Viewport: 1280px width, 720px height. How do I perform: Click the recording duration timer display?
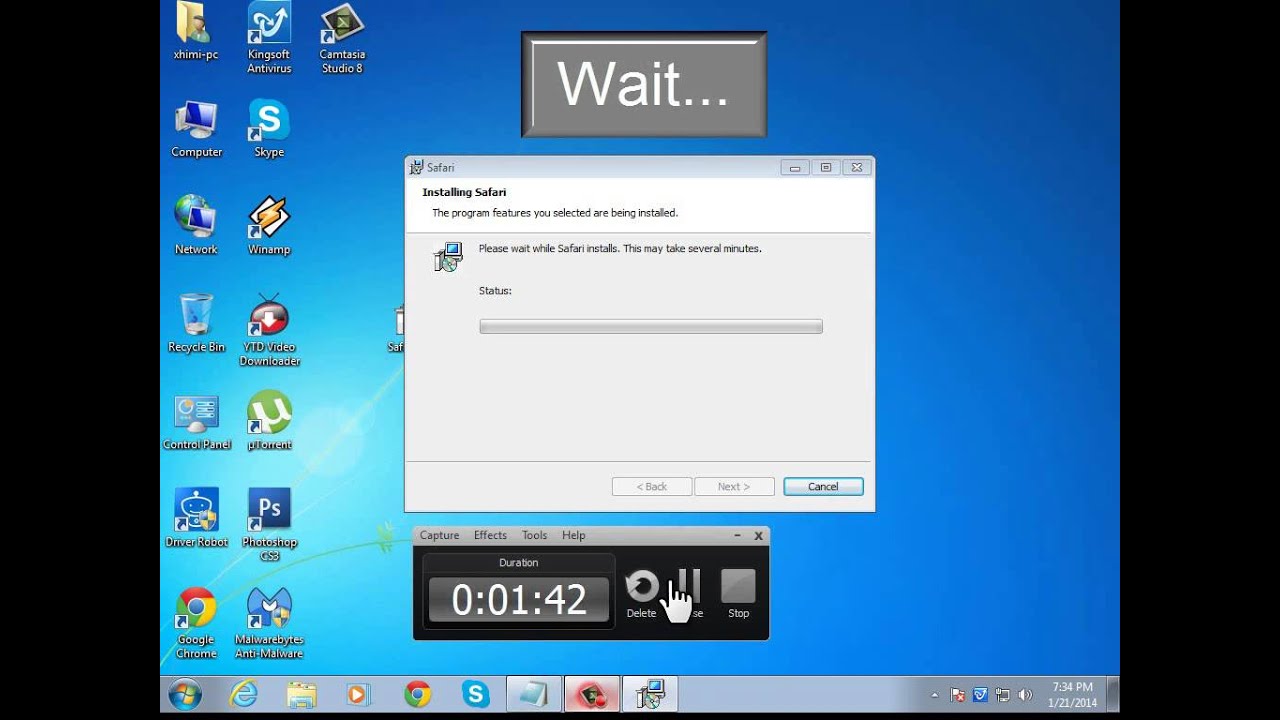[x=519, y=600]
